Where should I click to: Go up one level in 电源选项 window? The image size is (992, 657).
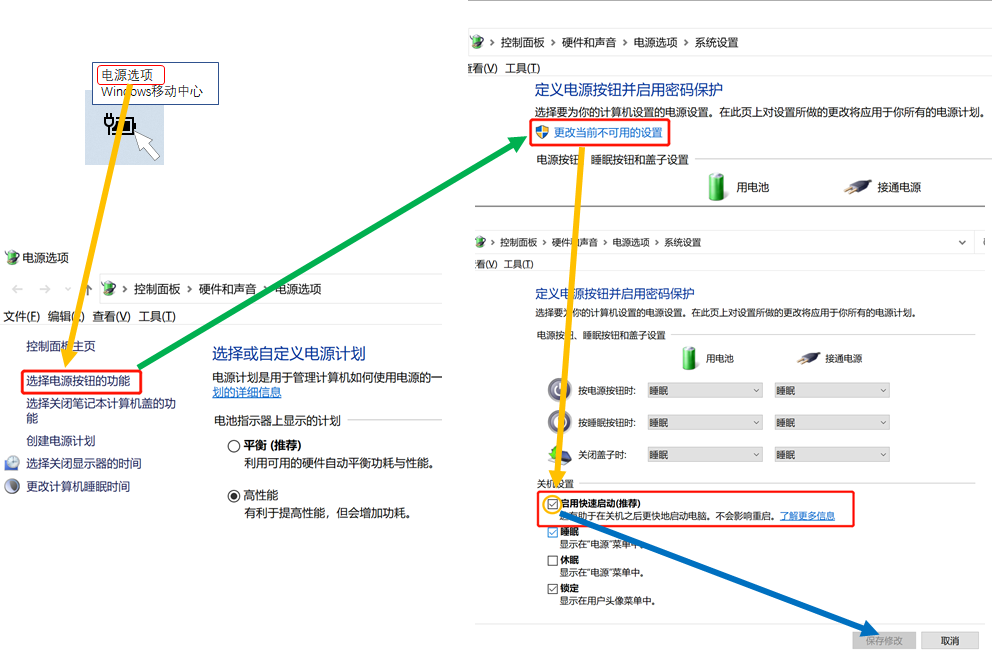coord(87,289)
